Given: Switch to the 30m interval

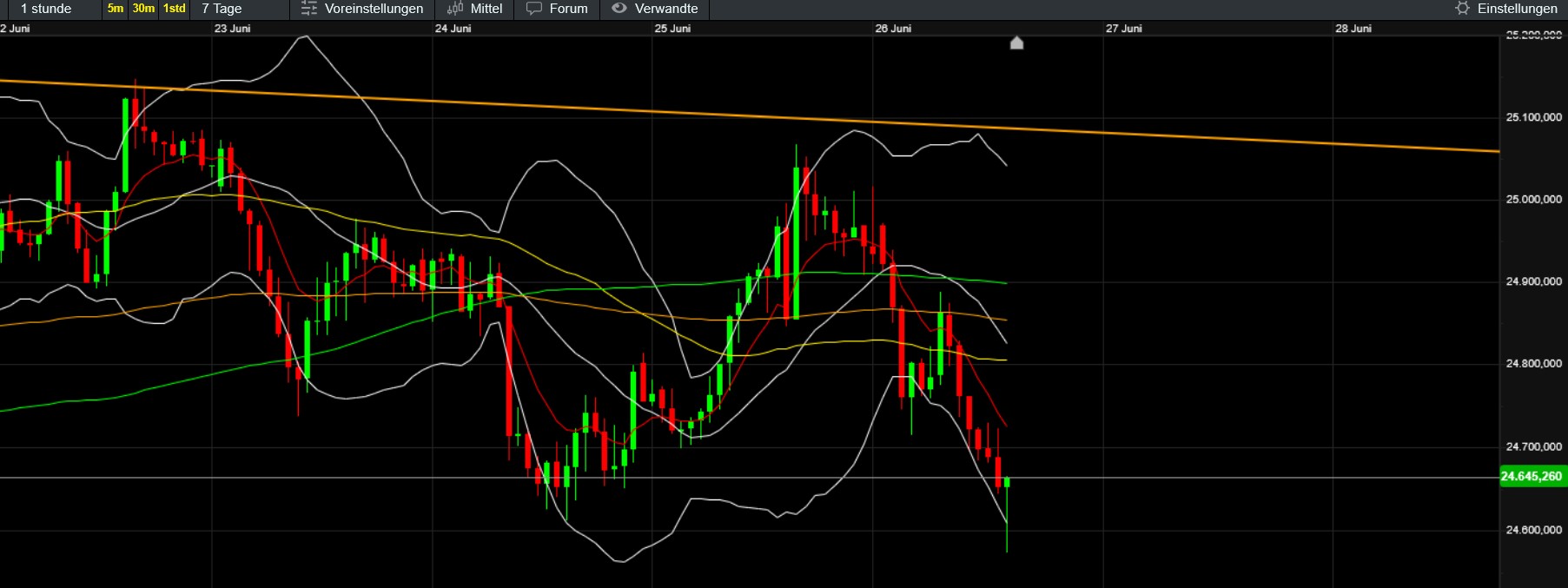Looking at the screenshot, I should click(x=143, y=9).
